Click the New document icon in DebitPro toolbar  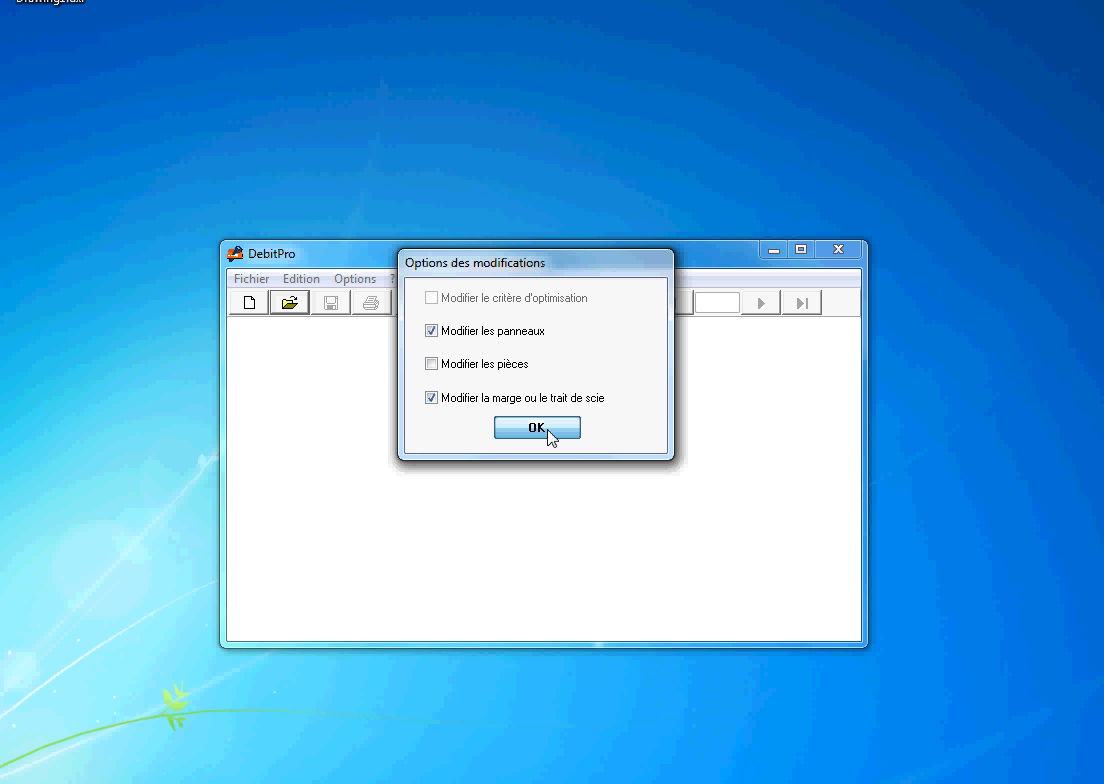coord(249,303)
